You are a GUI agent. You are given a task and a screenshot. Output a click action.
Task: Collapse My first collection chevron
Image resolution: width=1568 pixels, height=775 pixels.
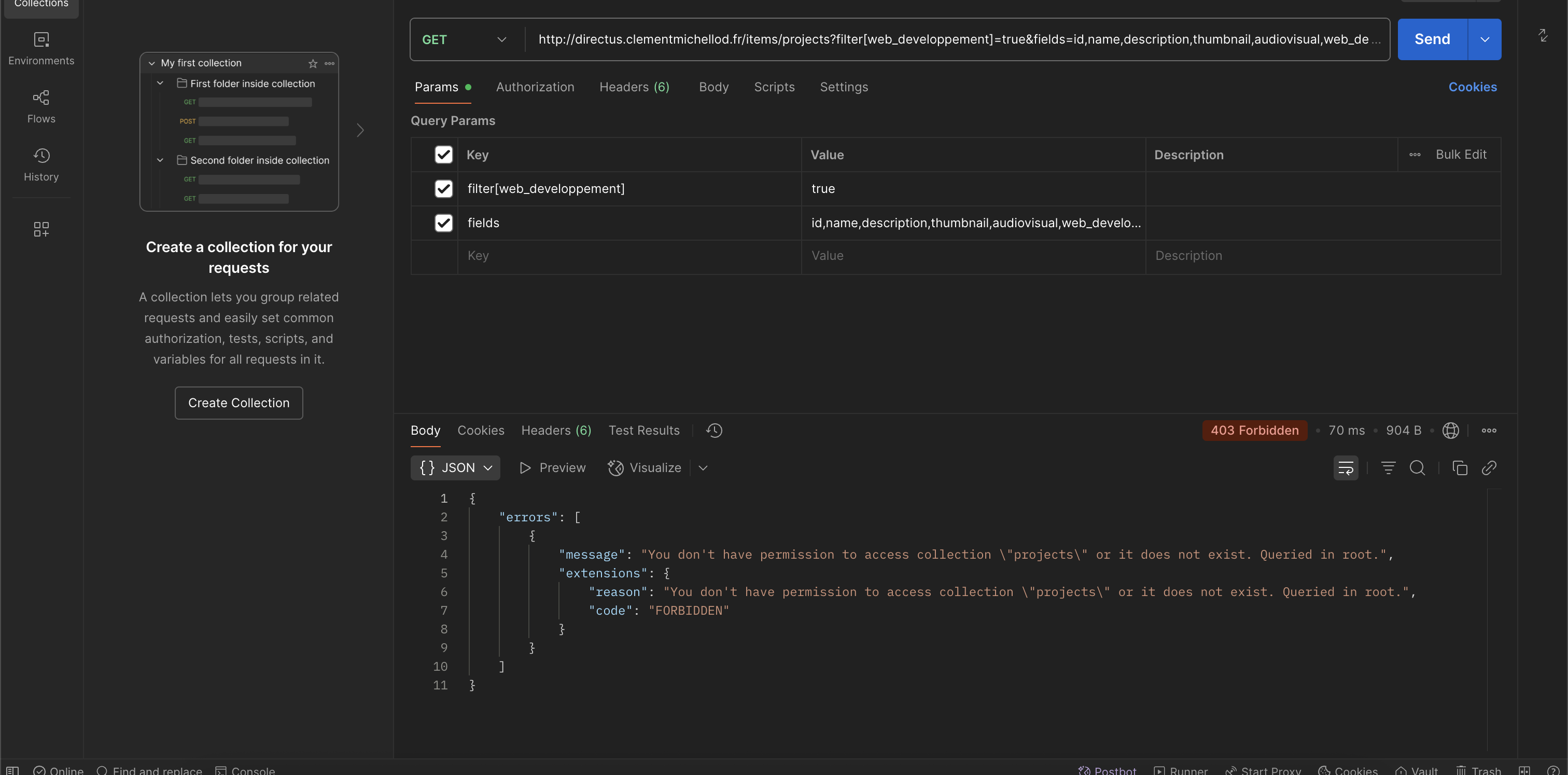pos(151,63)
